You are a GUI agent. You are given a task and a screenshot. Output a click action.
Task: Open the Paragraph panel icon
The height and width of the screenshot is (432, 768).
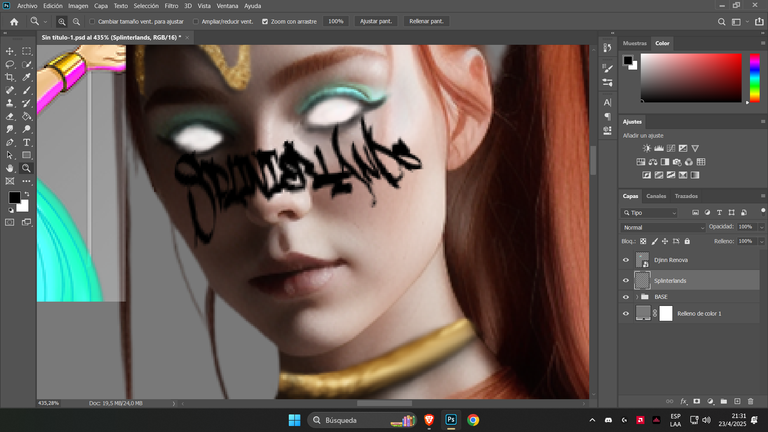click(x=607, y=116)
